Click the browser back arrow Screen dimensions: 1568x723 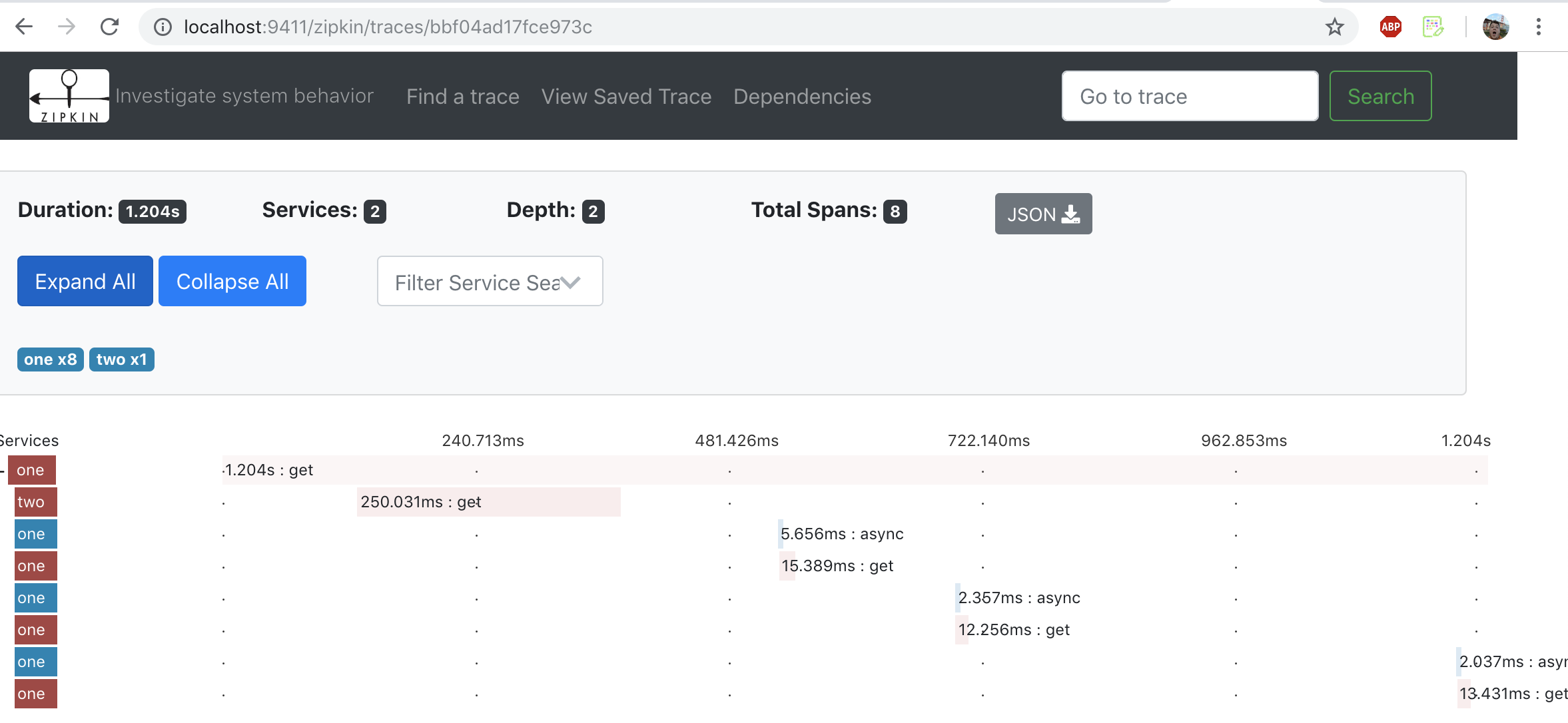click(x=24, y=27)
